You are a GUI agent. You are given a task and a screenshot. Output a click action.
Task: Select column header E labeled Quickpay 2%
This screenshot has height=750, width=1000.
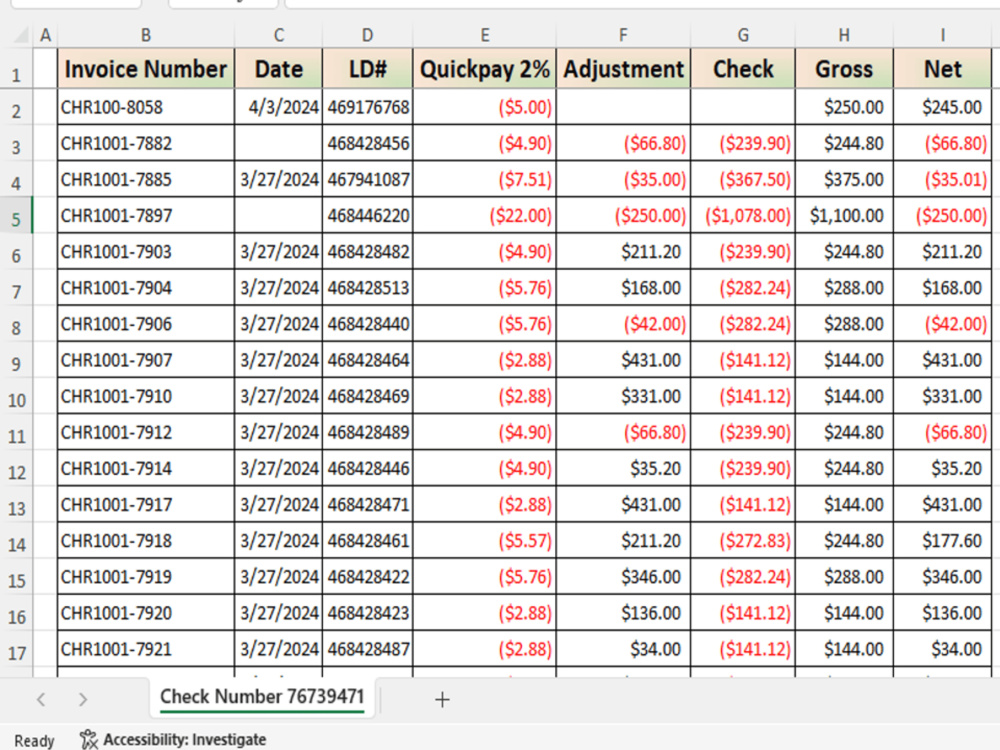pyautogui.click(x=484, y=33)
